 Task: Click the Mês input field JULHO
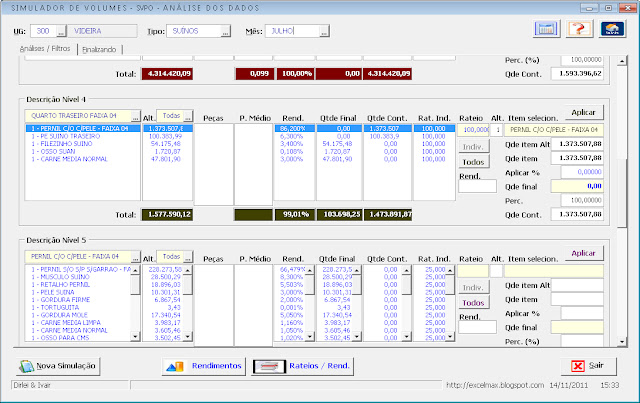tap(292, 31)
